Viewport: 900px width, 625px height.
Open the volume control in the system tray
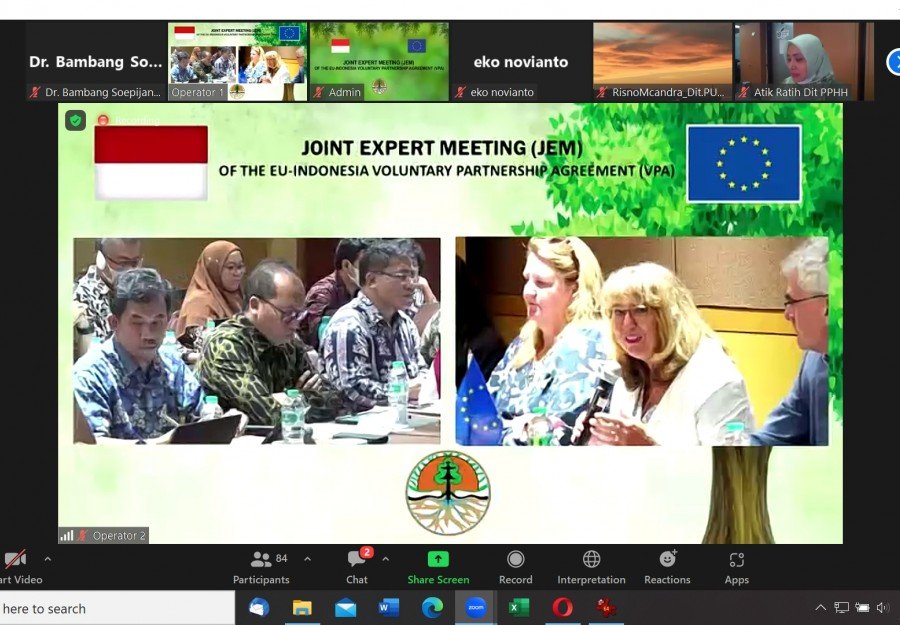(882, 607)
